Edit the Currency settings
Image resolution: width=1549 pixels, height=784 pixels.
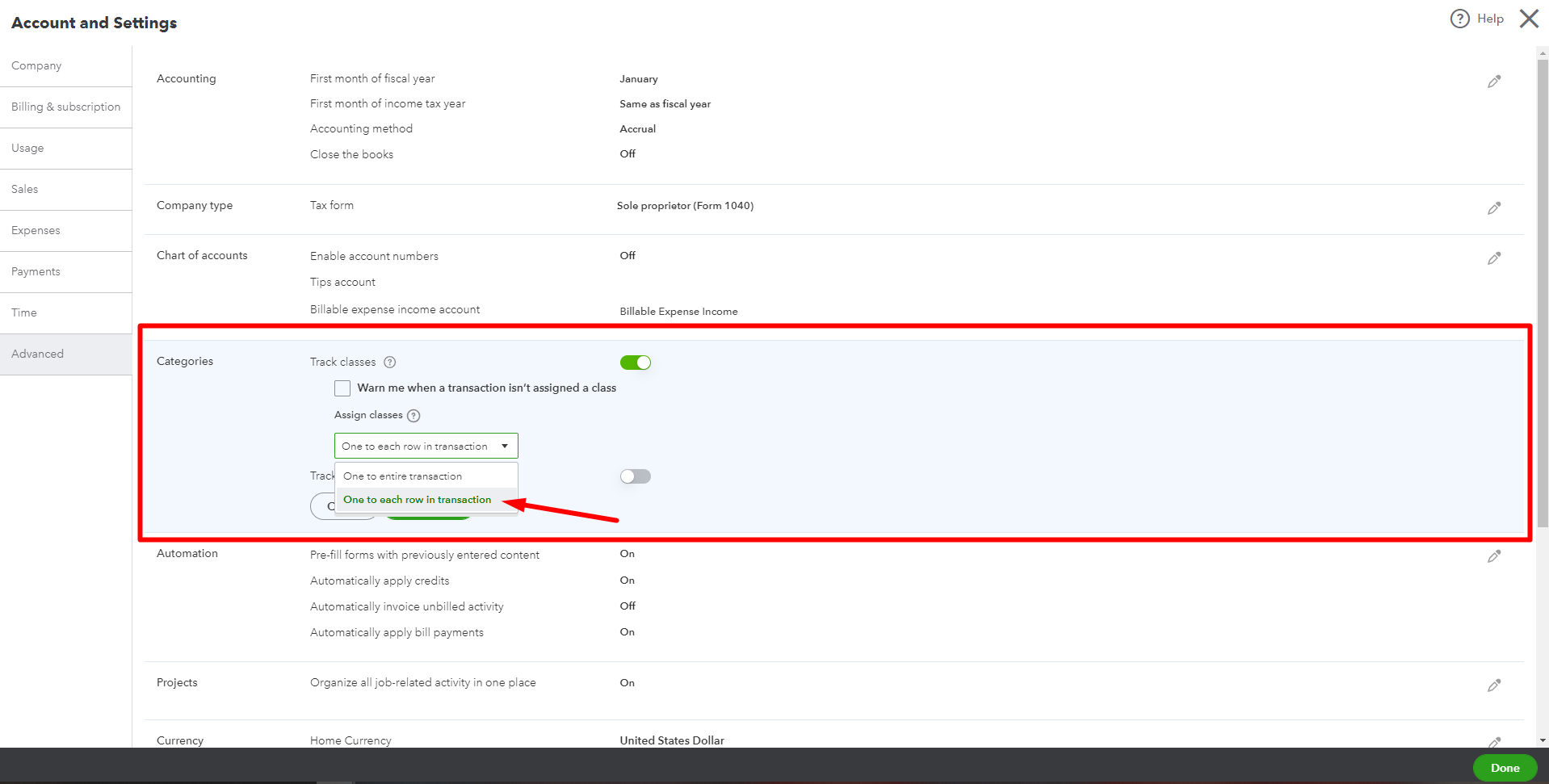[x=1494, y=742]
